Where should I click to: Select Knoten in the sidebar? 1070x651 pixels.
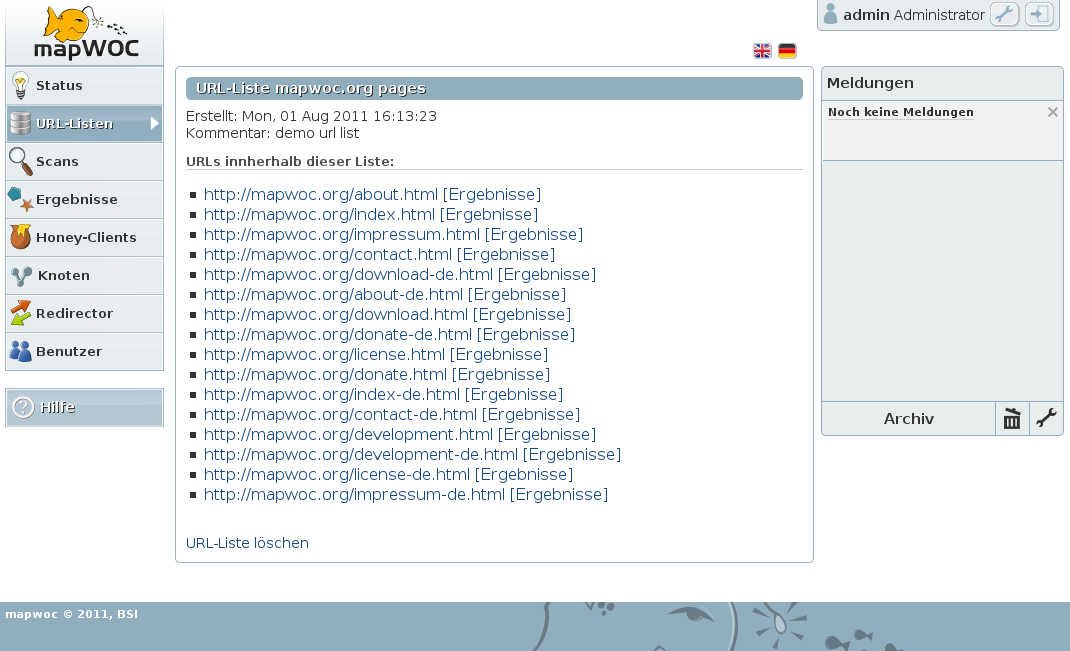[84, 276]
